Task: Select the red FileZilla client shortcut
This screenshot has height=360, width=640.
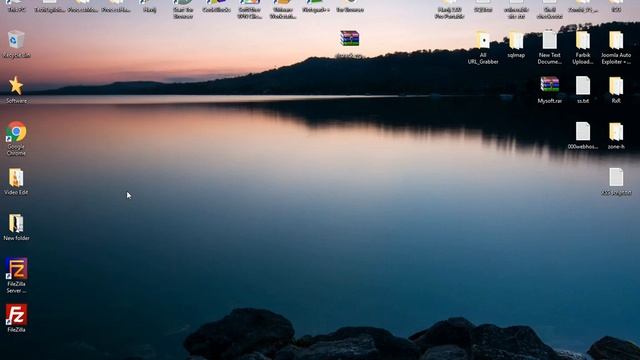Action: [16, 314]
